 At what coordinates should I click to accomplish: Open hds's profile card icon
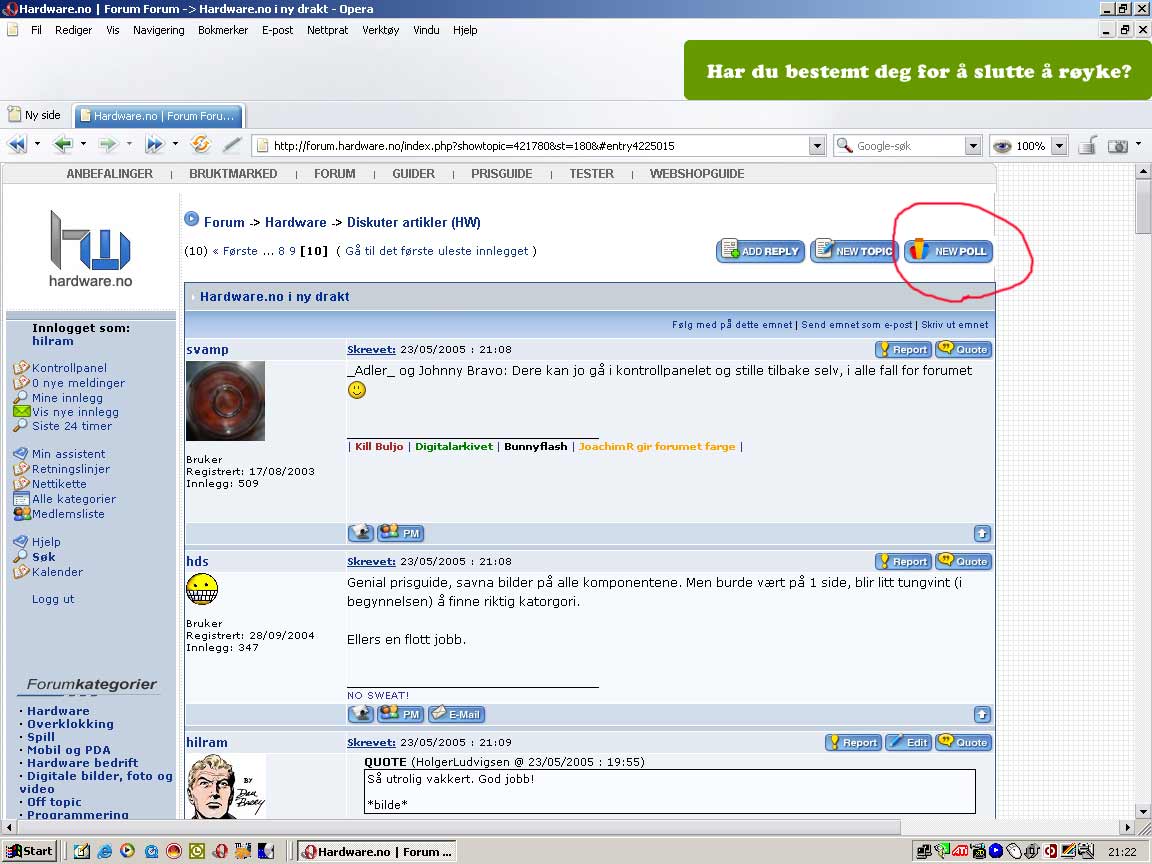pyautogui.click(x=360, y=713)
